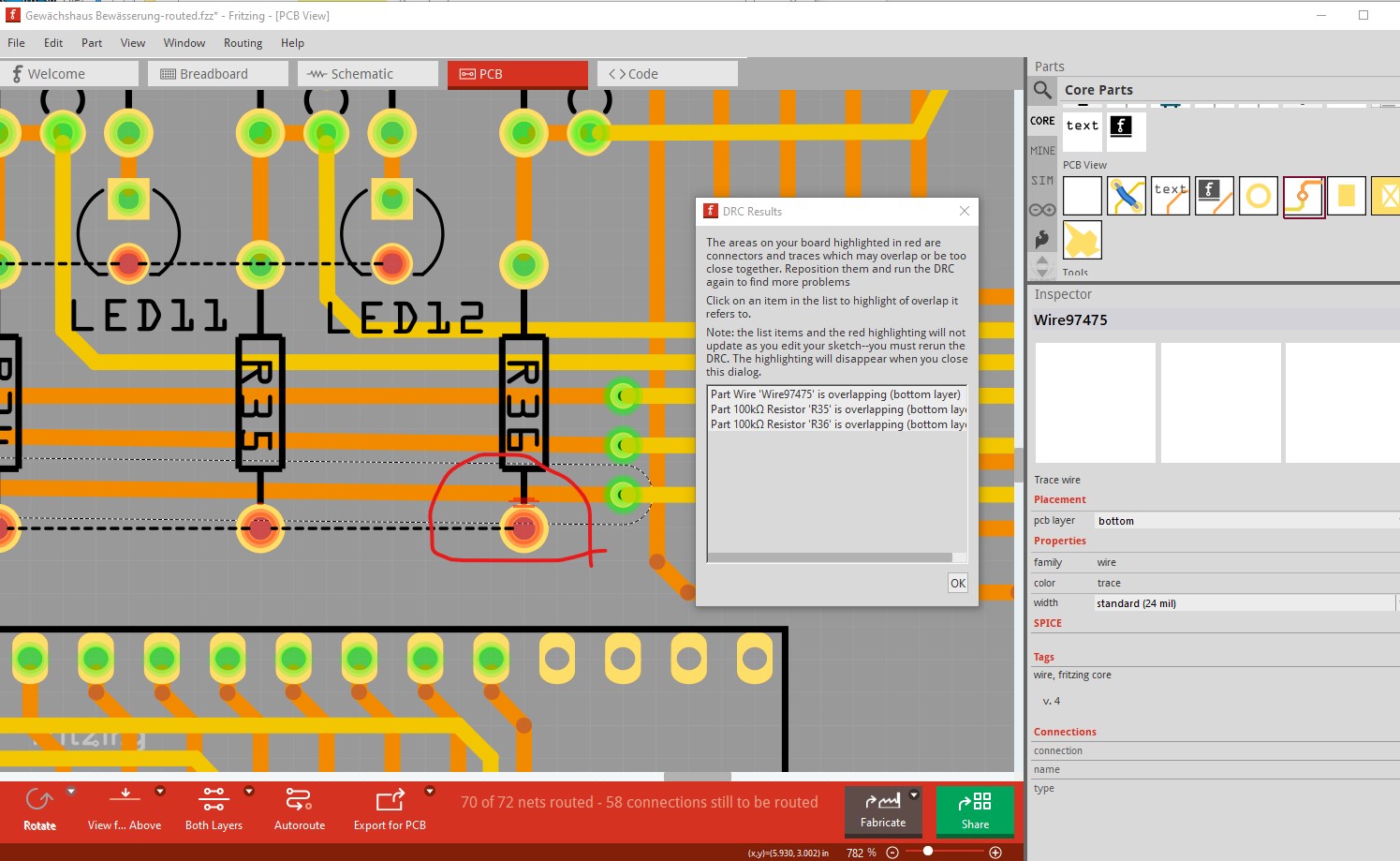
Task: Switch to the Schematic tab
Action: coord(368,74)
